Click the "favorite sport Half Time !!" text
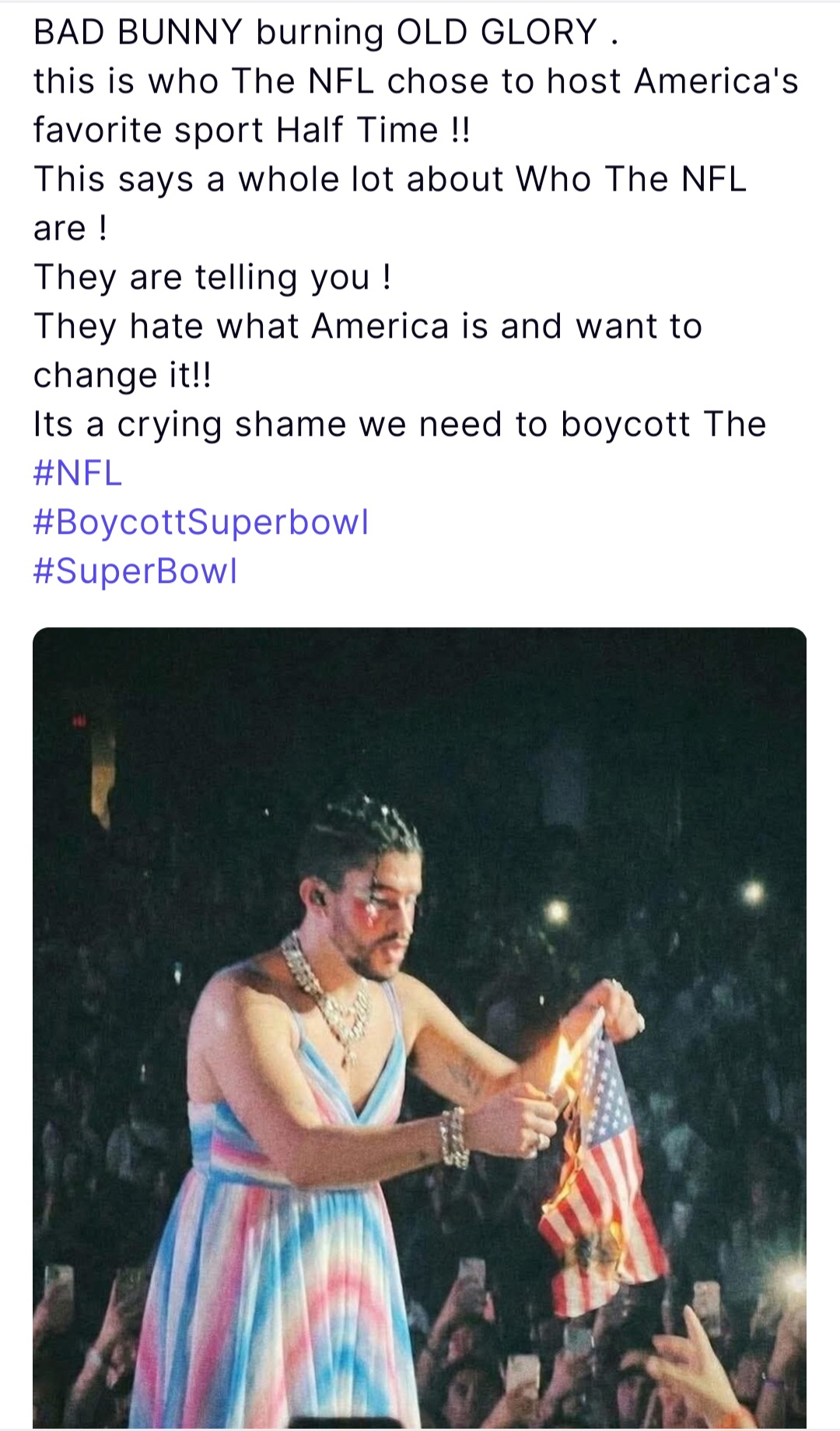The height and width of the screenshot is (1431, 840). 251,130
